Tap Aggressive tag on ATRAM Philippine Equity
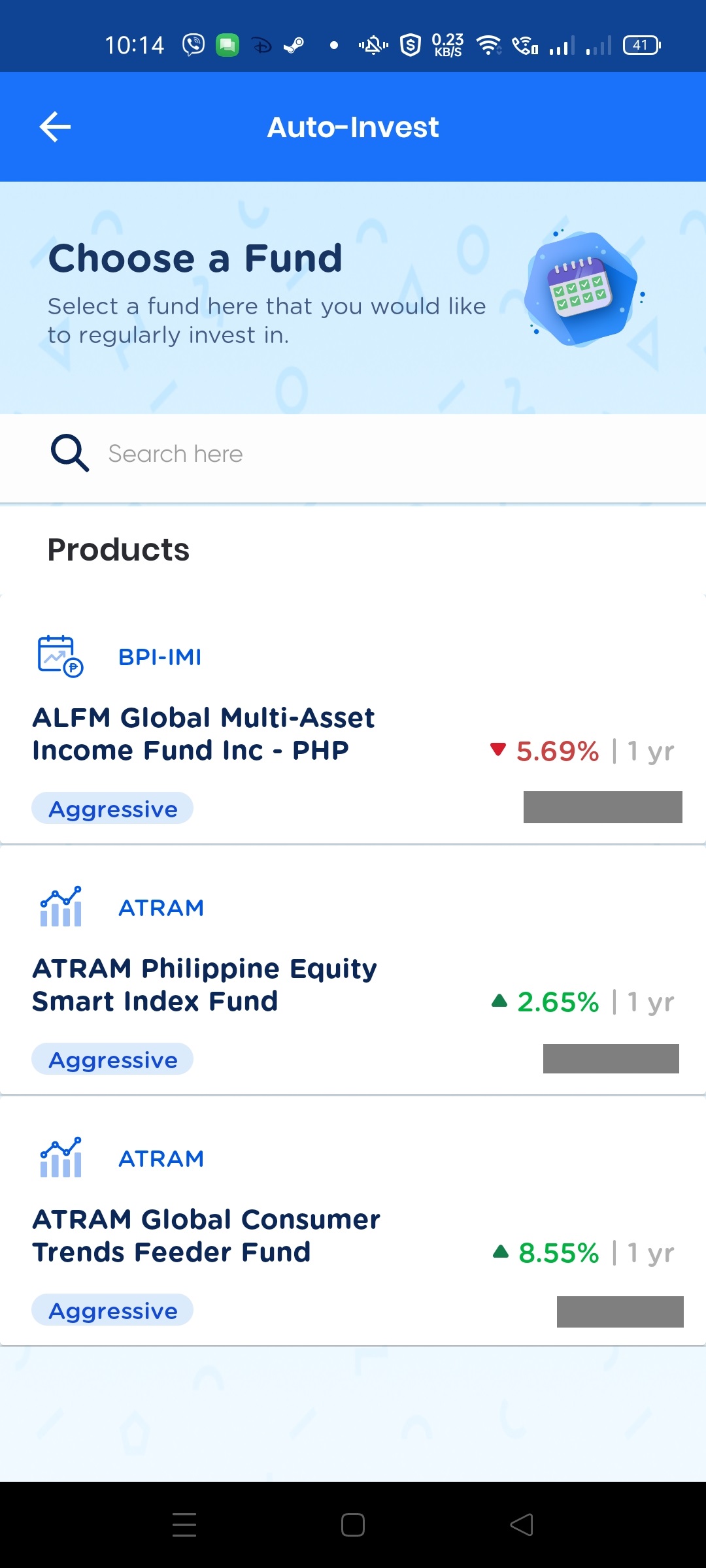Screen dimensions: 706x1568 click(112, 1060)
